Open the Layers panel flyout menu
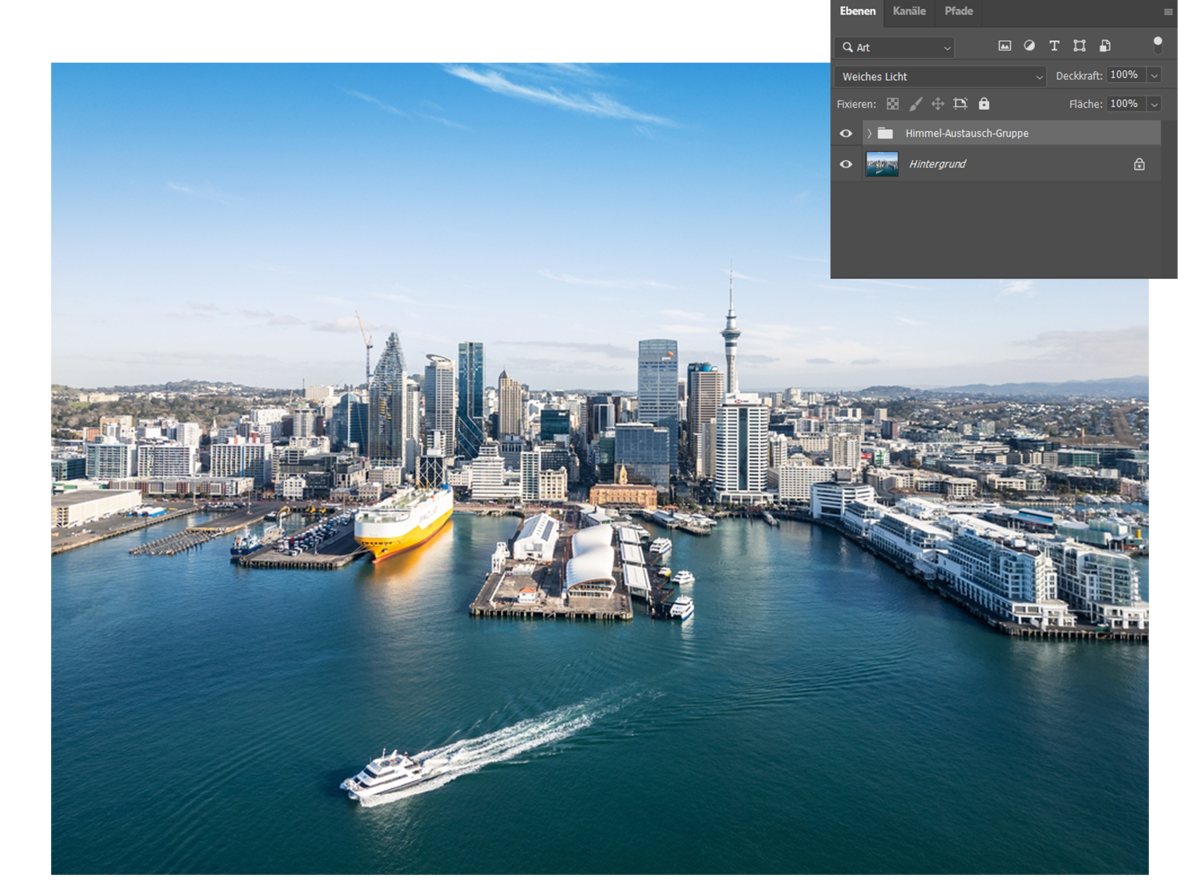Screen dimensions: 1200x896 (1168, 11)
